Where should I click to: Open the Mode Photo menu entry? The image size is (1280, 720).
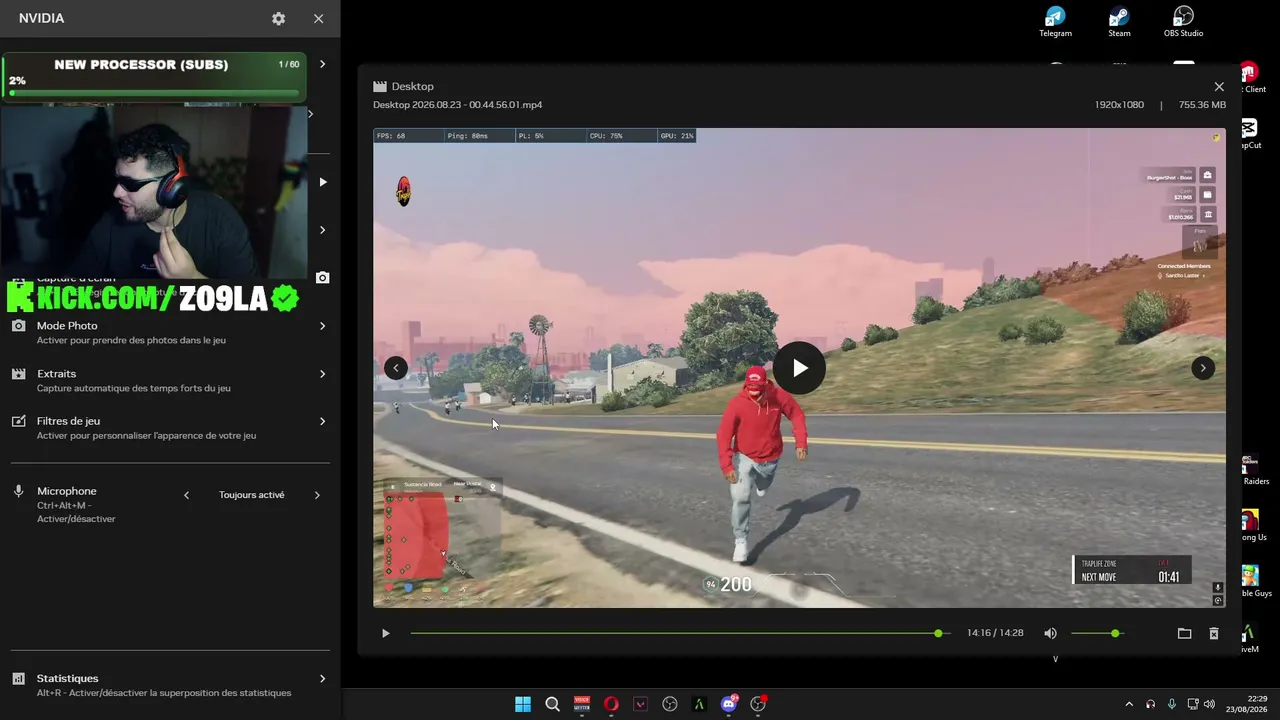[170, 332]
